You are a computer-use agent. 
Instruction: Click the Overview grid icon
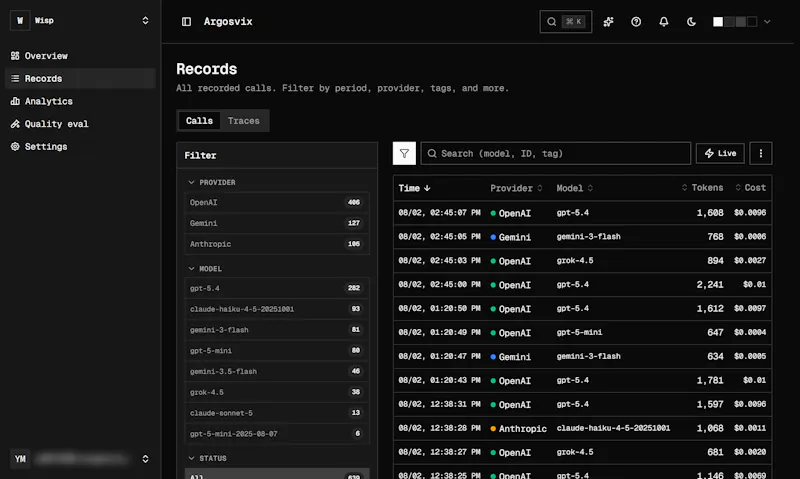[x=15, y=56]
